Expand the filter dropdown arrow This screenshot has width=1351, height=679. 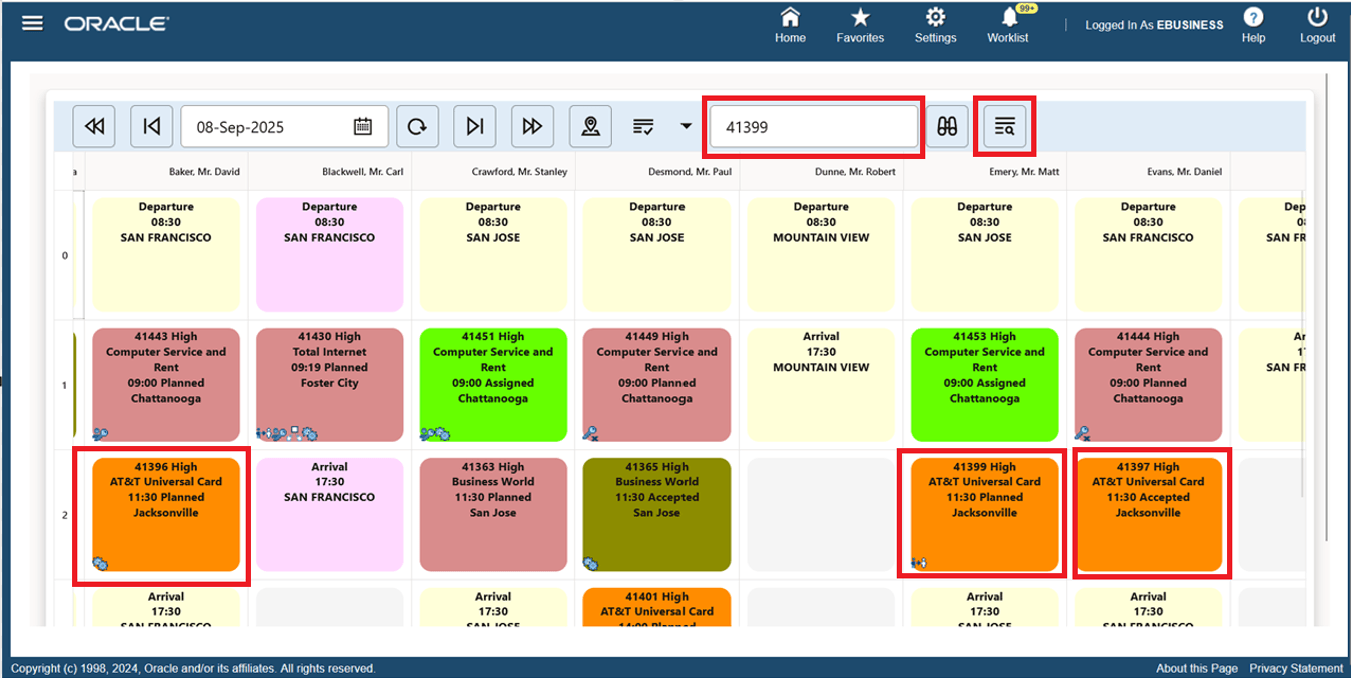pyautogui.click(x=685, y=128)
